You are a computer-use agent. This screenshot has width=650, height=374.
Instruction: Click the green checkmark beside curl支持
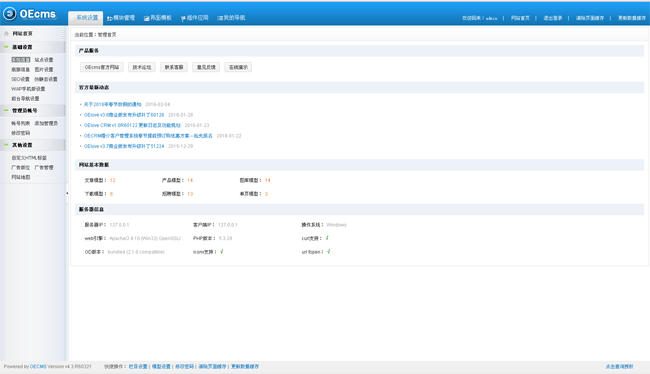pyautogui.click(x=327, y=238)
